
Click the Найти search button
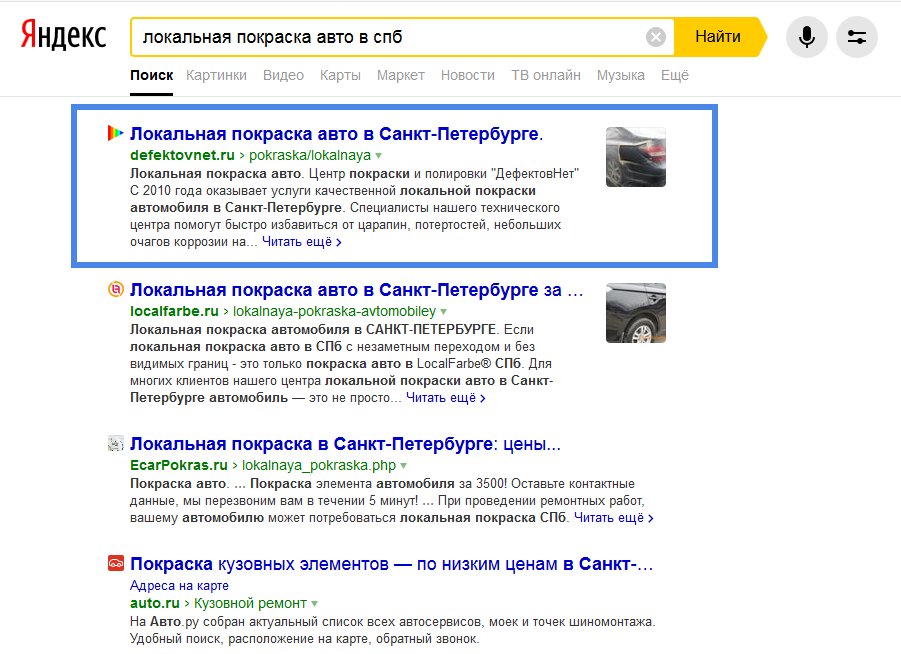point(720,37)
